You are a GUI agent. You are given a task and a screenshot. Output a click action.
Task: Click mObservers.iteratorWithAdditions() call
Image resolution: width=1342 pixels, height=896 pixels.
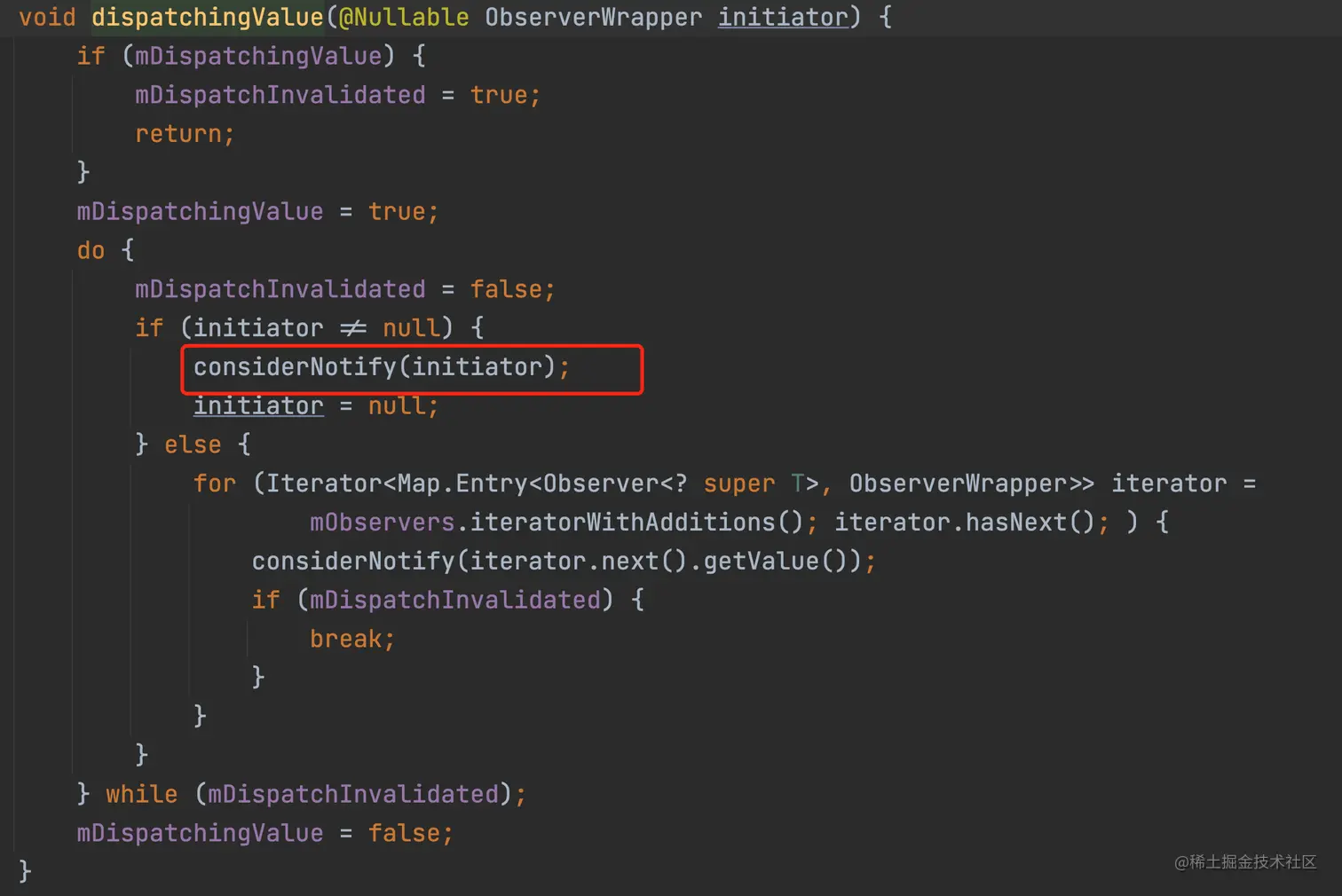pos(557,523)
